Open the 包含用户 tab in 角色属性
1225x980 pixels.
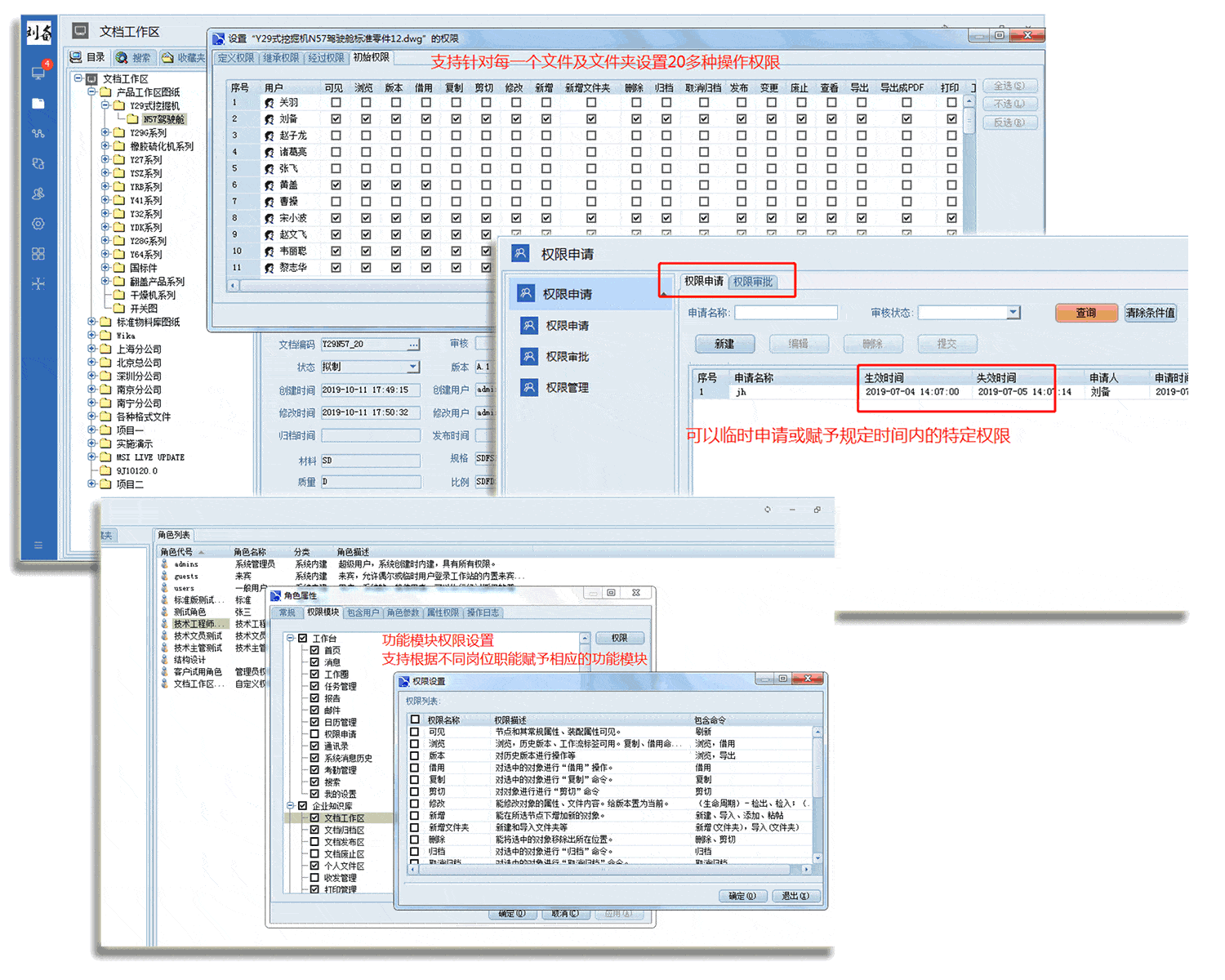[363, 612]
